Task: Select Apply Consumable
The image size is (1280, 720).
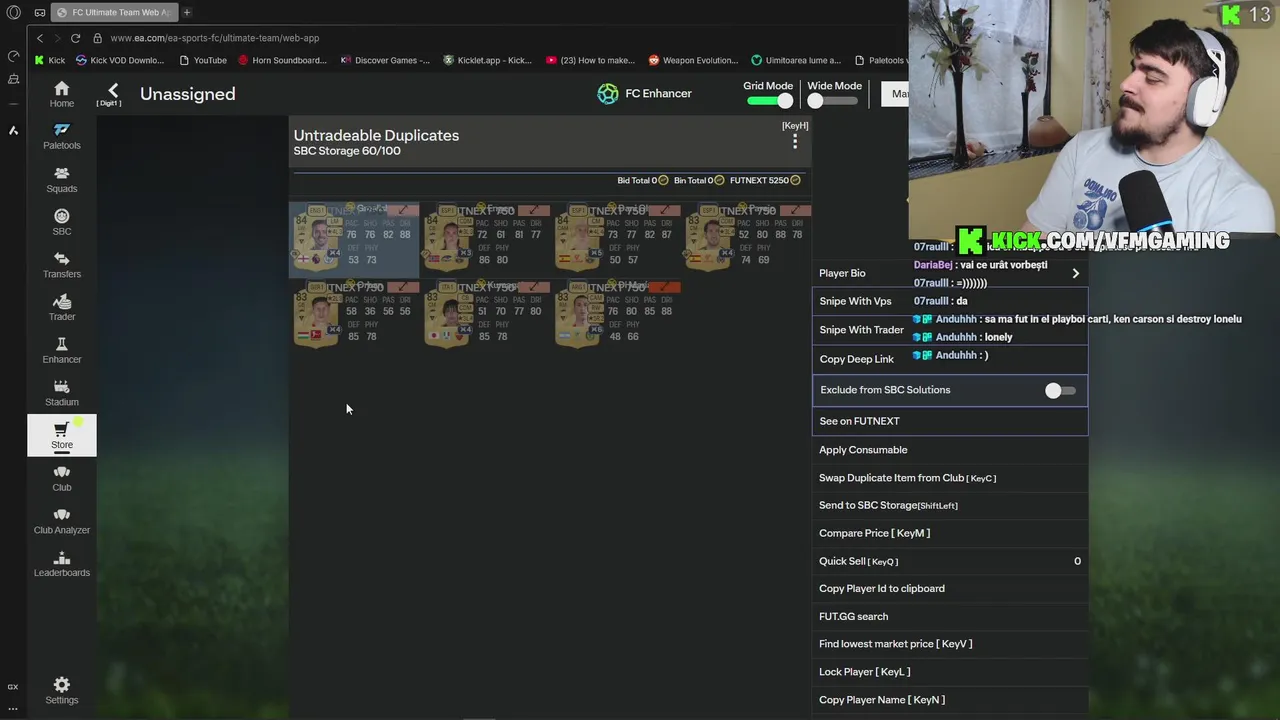Action: tap(950, 450)
